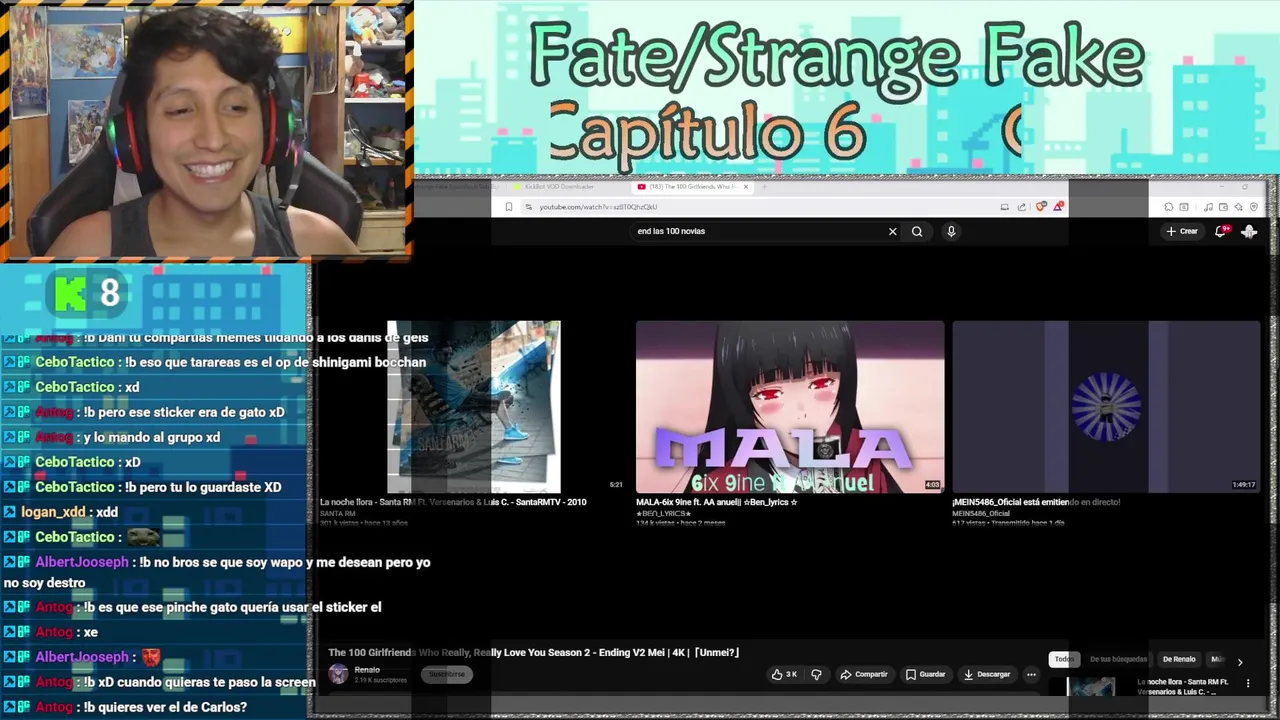Click the share page icon in the address bar
The image size is (1280, 720).
click(1022, 207)
